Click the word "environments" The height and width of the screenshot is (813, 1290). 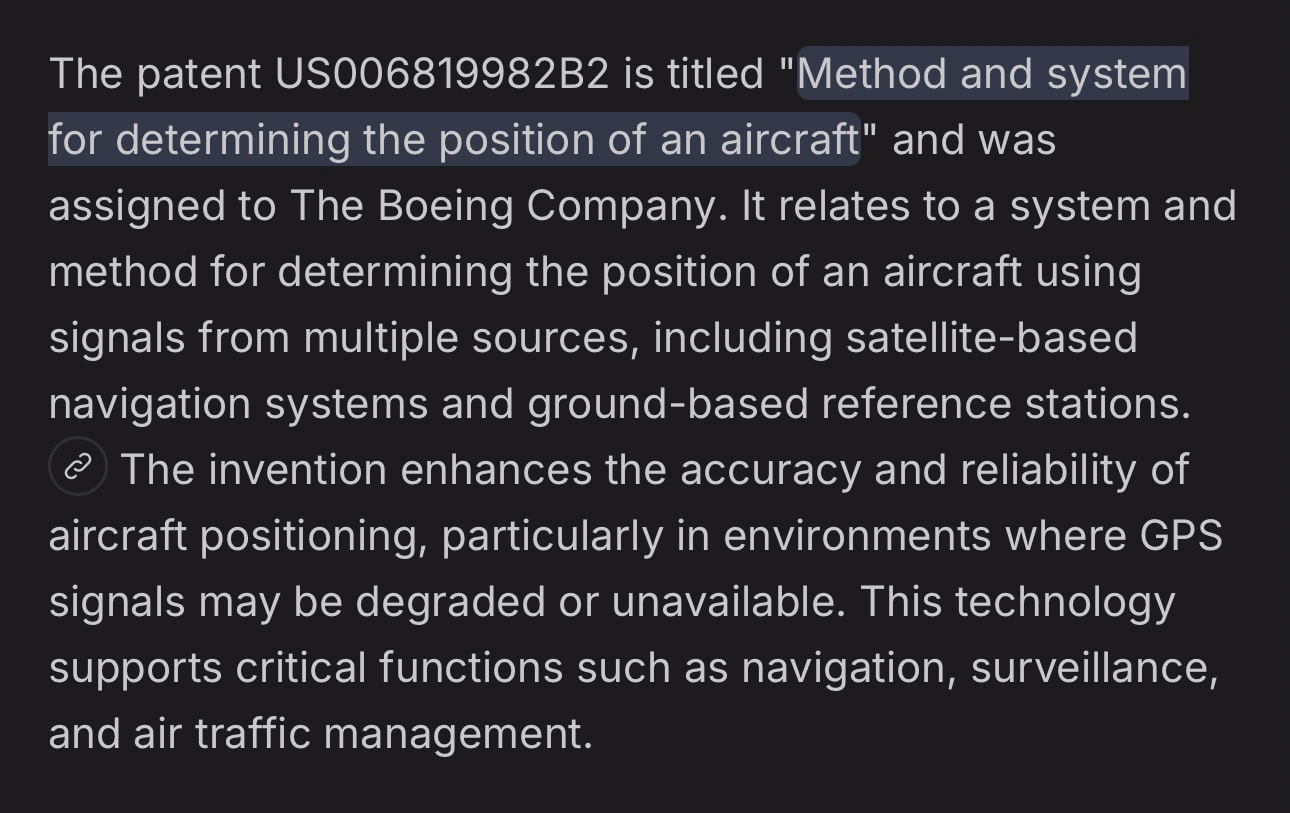pyautogui.click(x=858, y=536)
